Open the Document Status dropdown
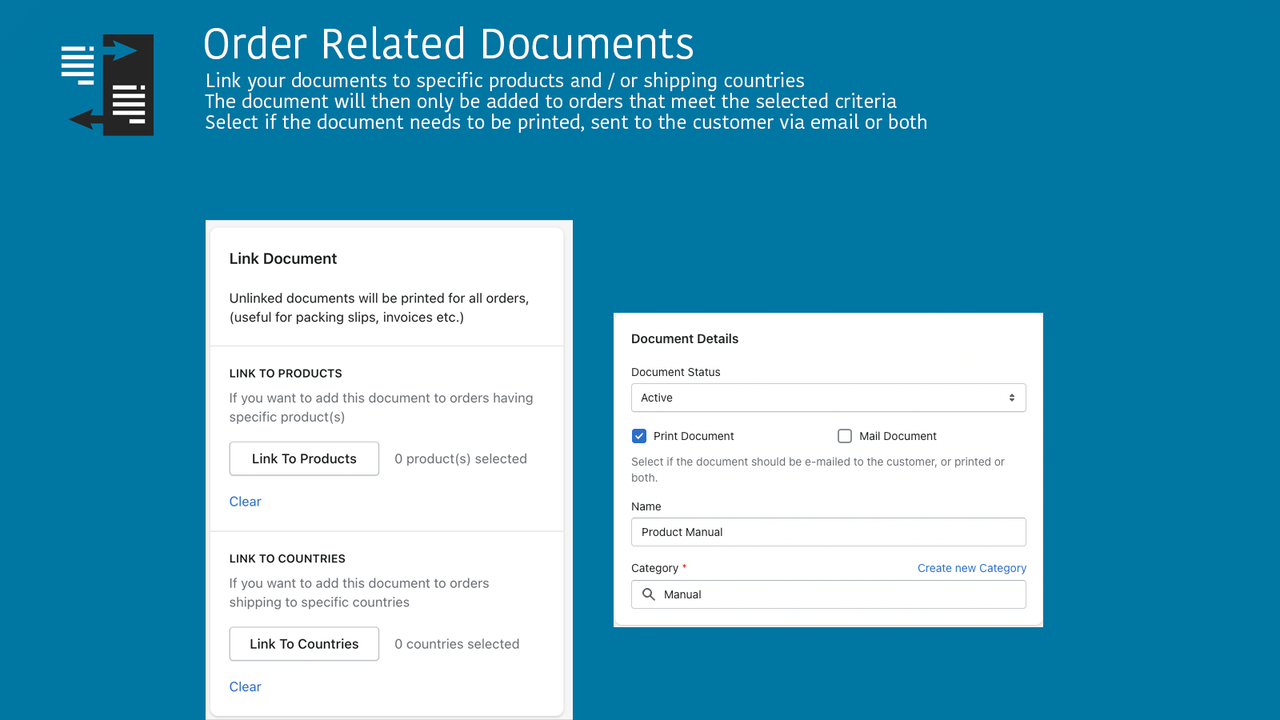 tap(828, 398)
